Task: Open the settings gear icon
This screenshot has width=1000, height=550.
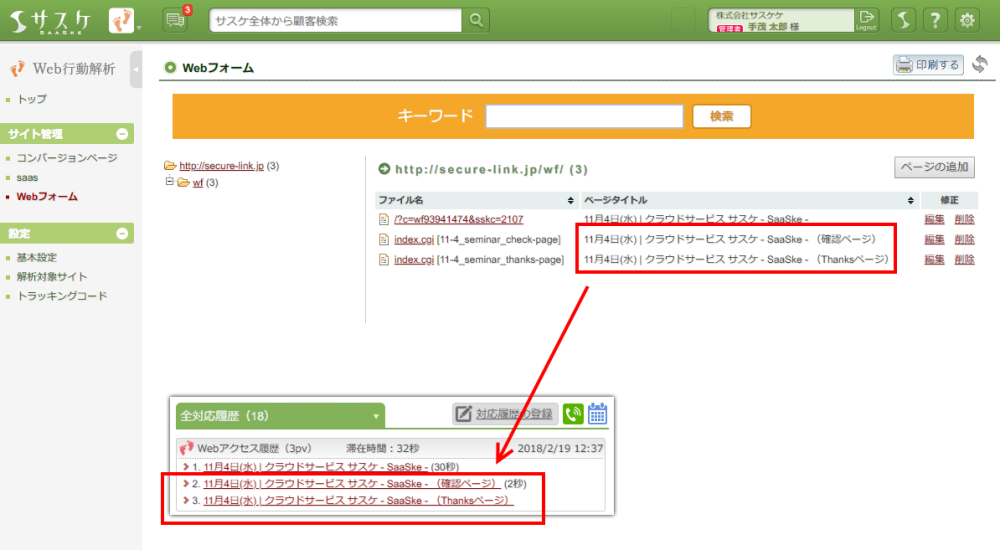Action: [967, 20]
